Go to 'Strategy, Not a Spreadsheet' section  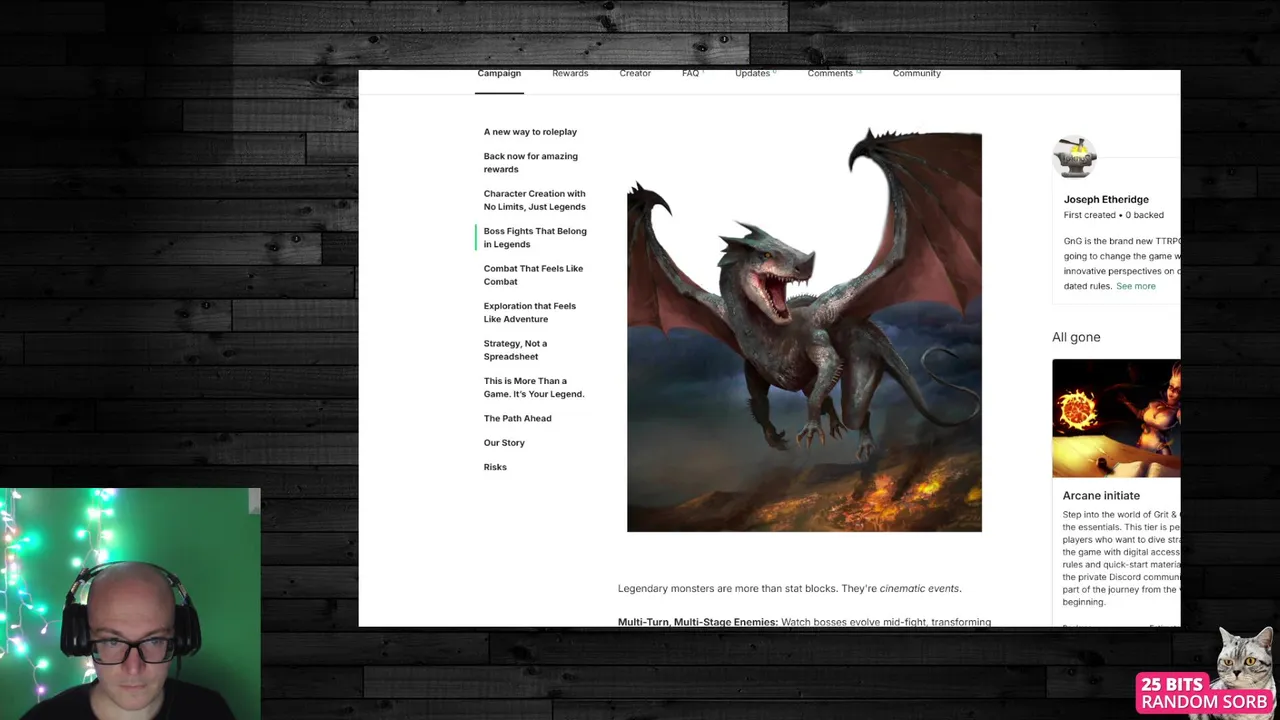point(515,350)
